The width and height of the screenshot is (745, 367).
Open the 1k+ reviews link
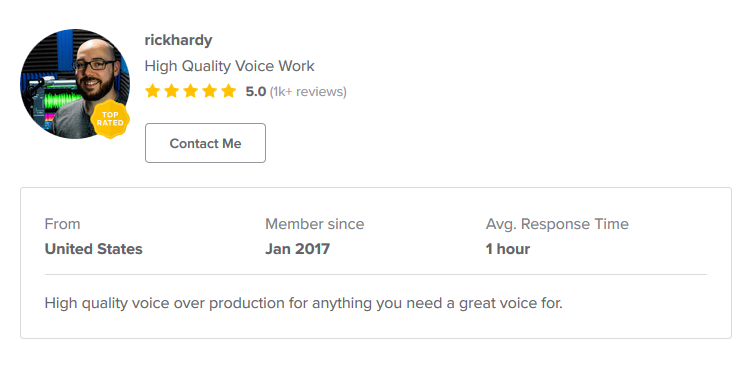308,91
